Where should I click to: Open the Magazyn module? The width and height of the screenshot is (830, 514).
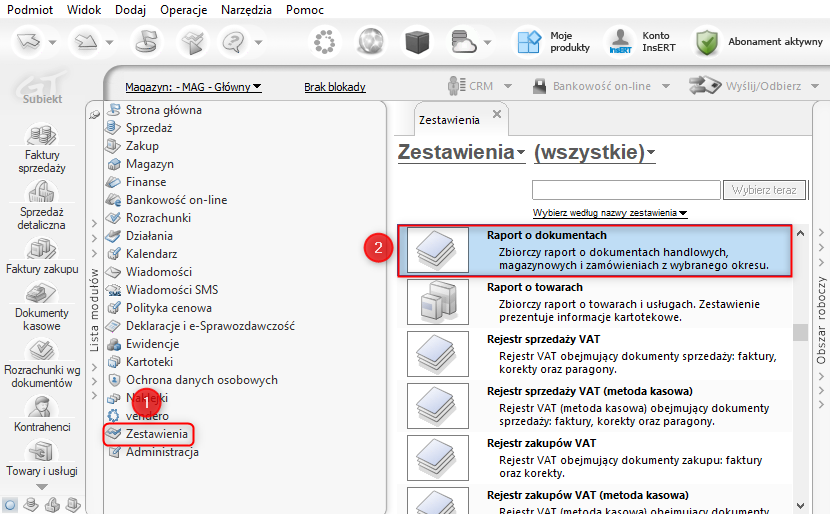pos(149,164)
